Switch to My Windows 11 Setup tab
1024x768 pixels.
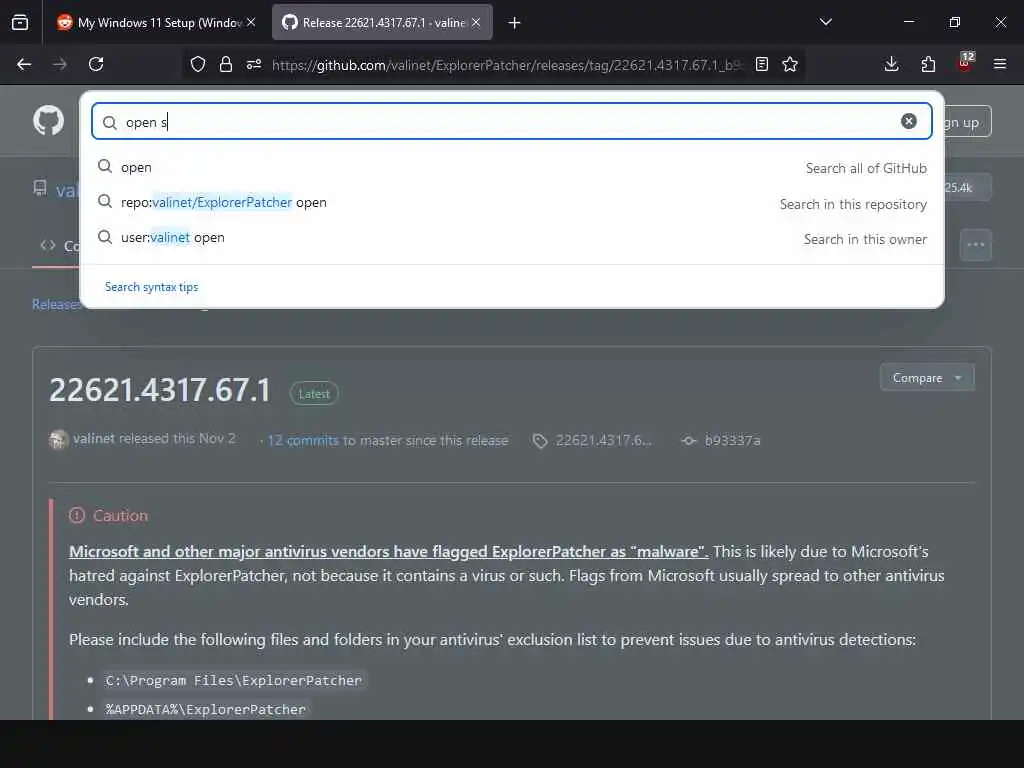[155, 23]
